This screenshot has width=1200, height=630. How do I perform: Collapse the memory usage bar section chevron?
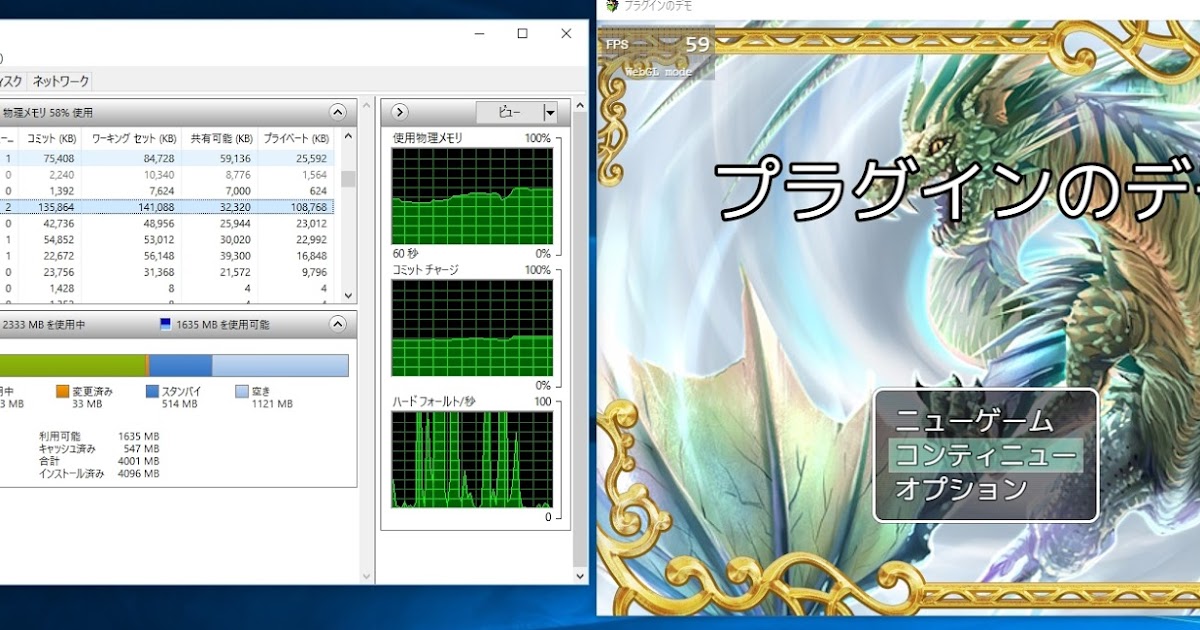point(338,324)
